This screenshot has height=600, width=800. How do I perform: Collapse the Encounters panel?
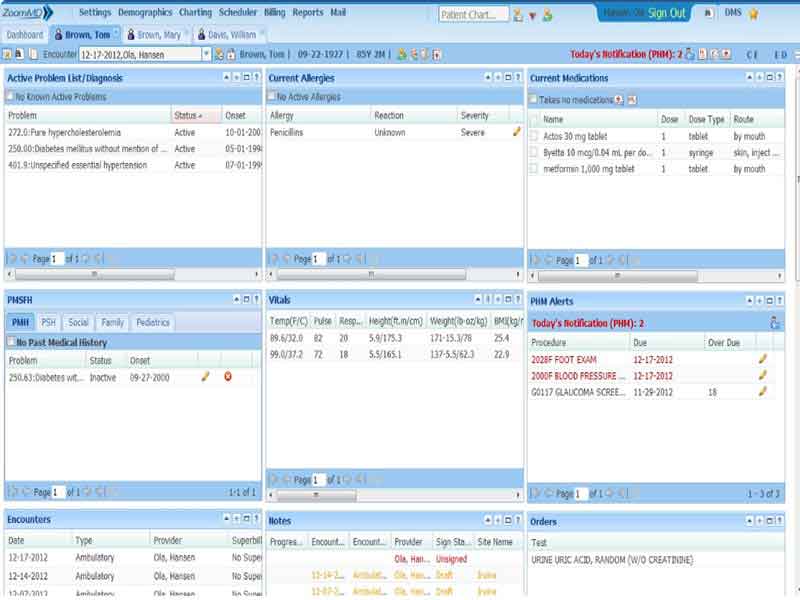227,518
